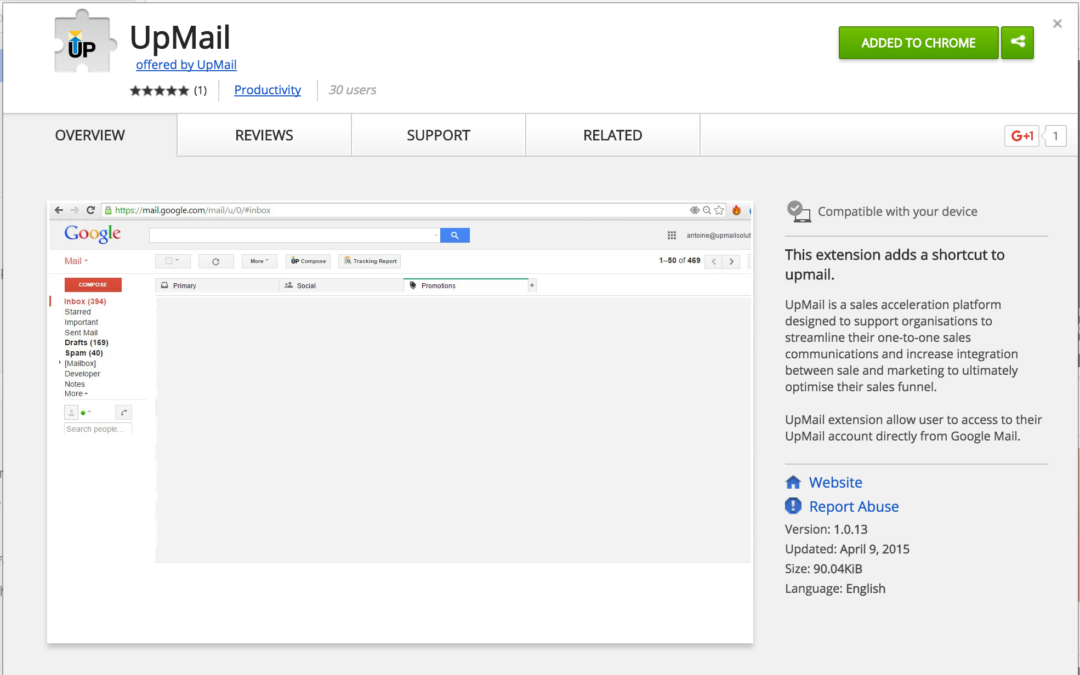Screen dimensions: 1080x675
Task: Click the ADDED TO CHROME button
Action: coord(917,43)
